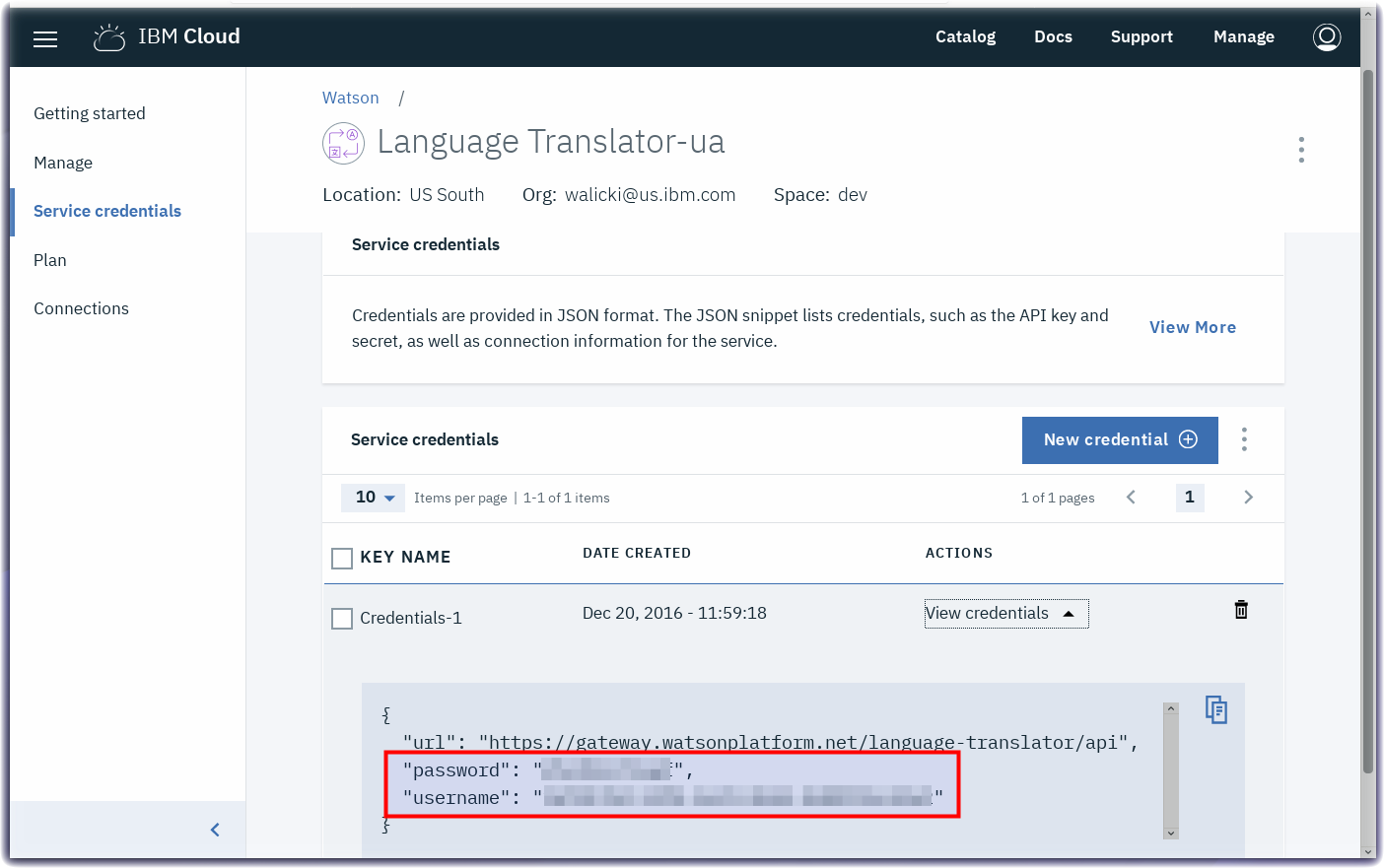Image resolution: width=1384 pixels, height=868 pixels.
Task: Open Getting started in the sidebar
Action: [90, 113]
